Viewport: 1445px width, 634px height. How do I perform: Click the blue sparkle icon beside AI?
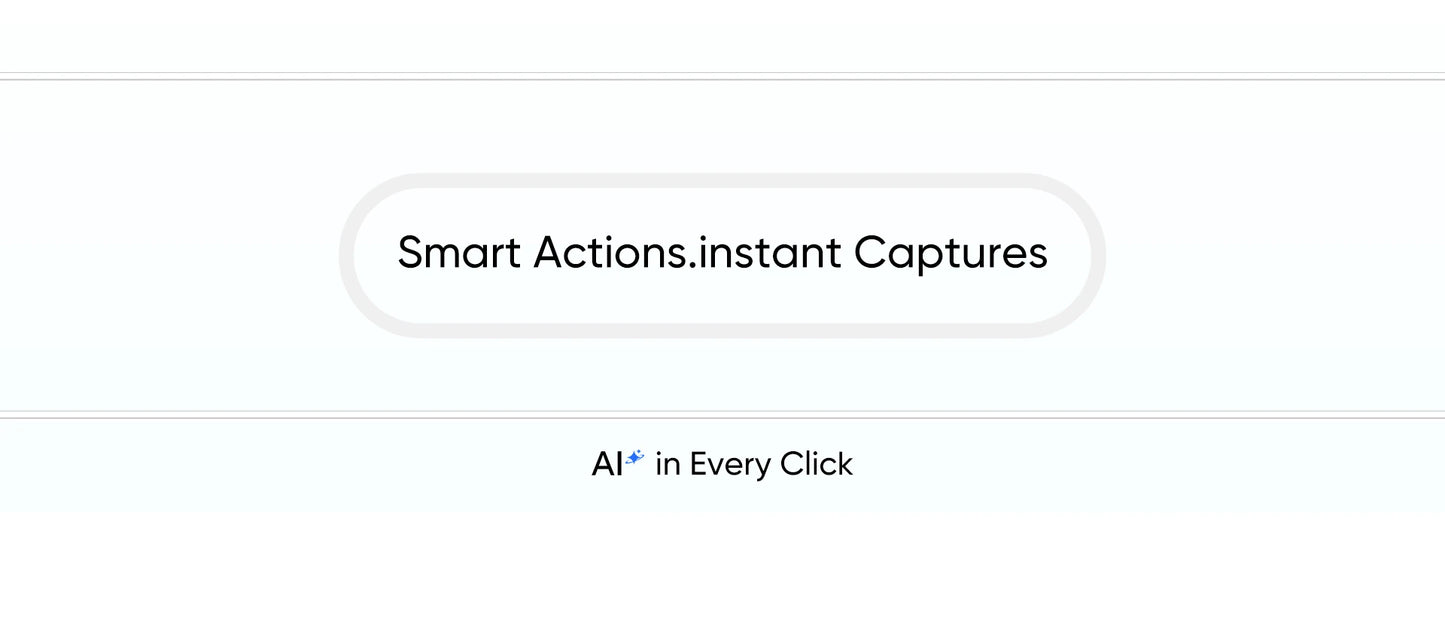click(635, 458)
